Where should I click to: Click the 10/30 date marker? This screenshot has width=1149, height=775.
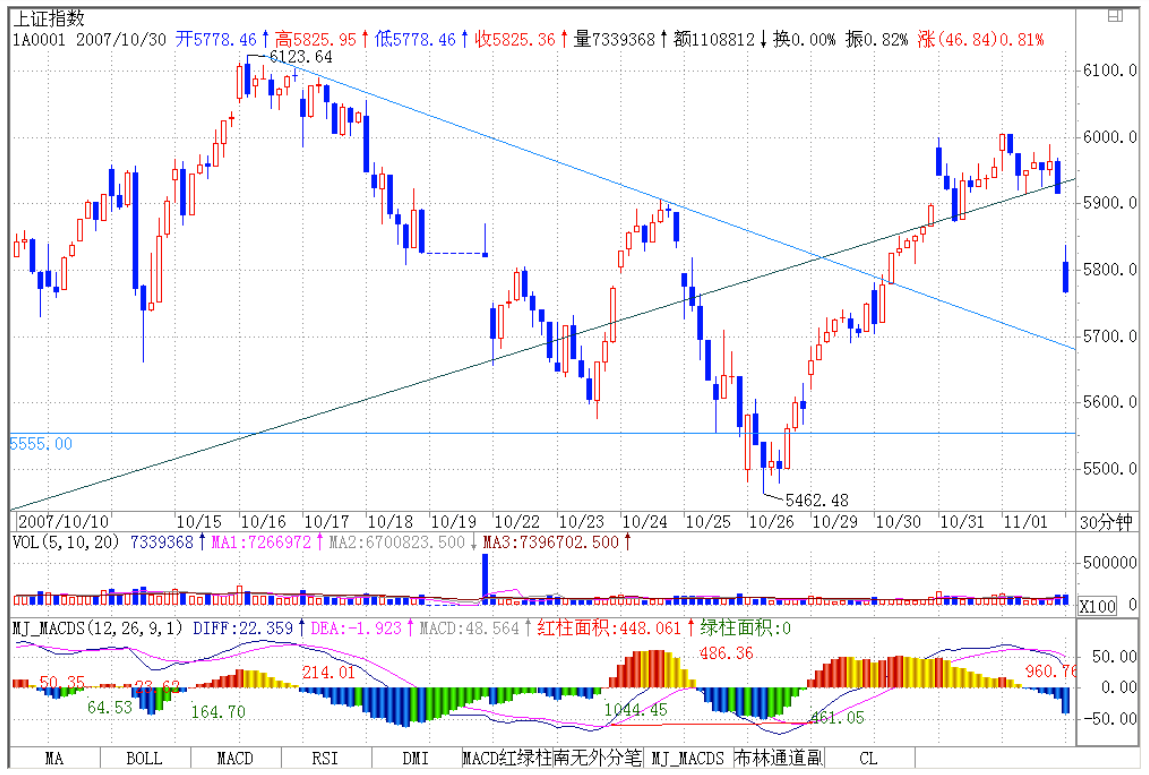pyautogui.click(x=898, y=522)
